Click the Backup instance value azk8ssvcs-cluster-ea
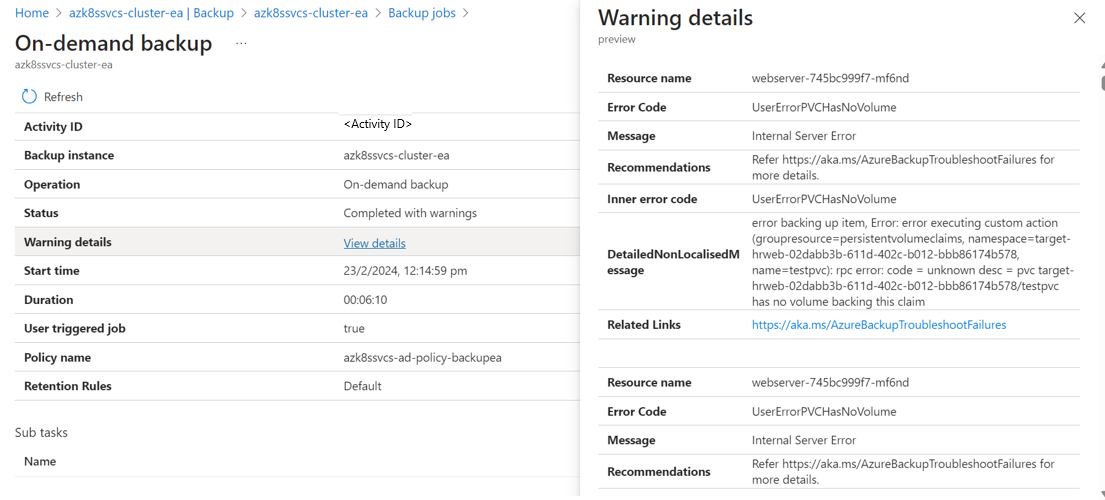1105x500 pixels. 396,155
